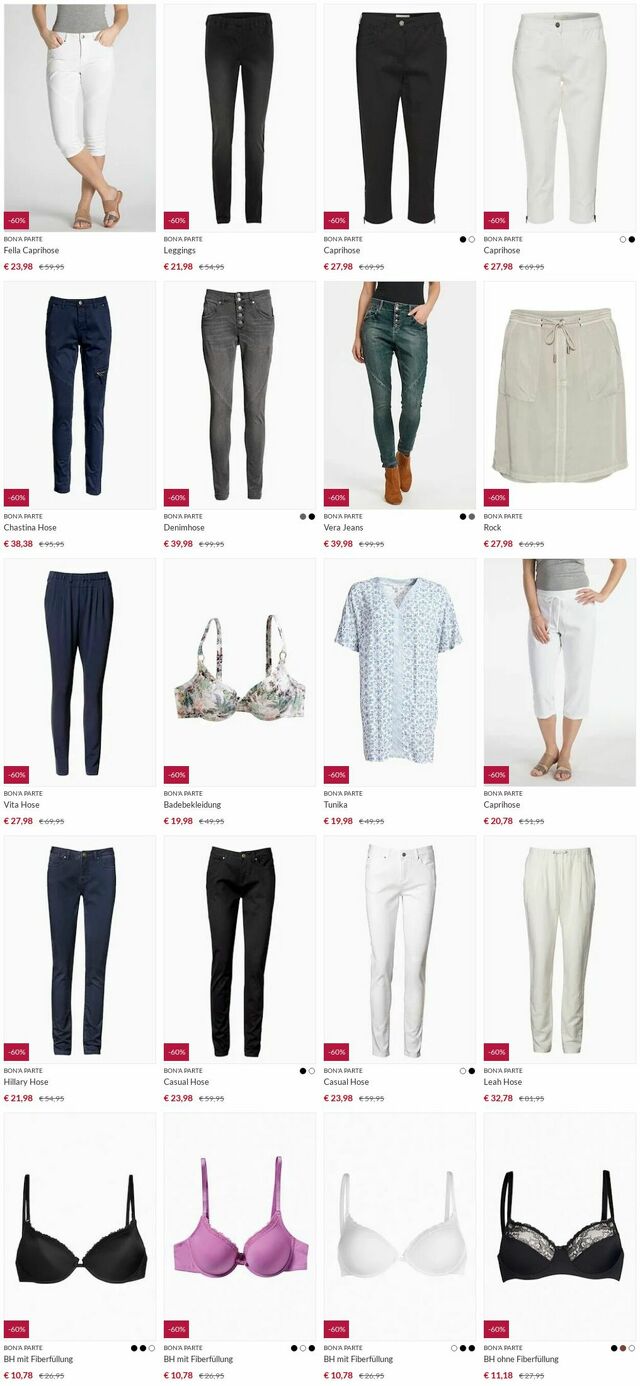Open the Vita Hose product link
This screenshot has height=1386, width=640.
22,805
